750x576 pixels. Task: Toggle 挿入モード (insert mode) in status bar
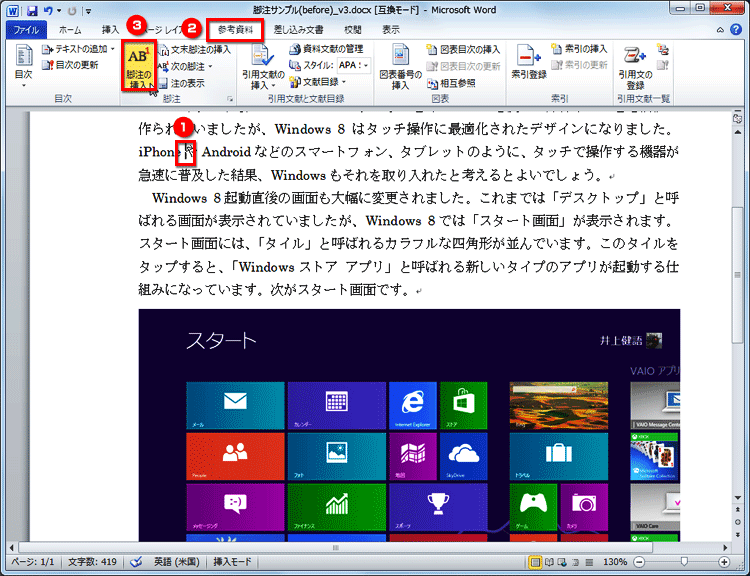point(232,562)
